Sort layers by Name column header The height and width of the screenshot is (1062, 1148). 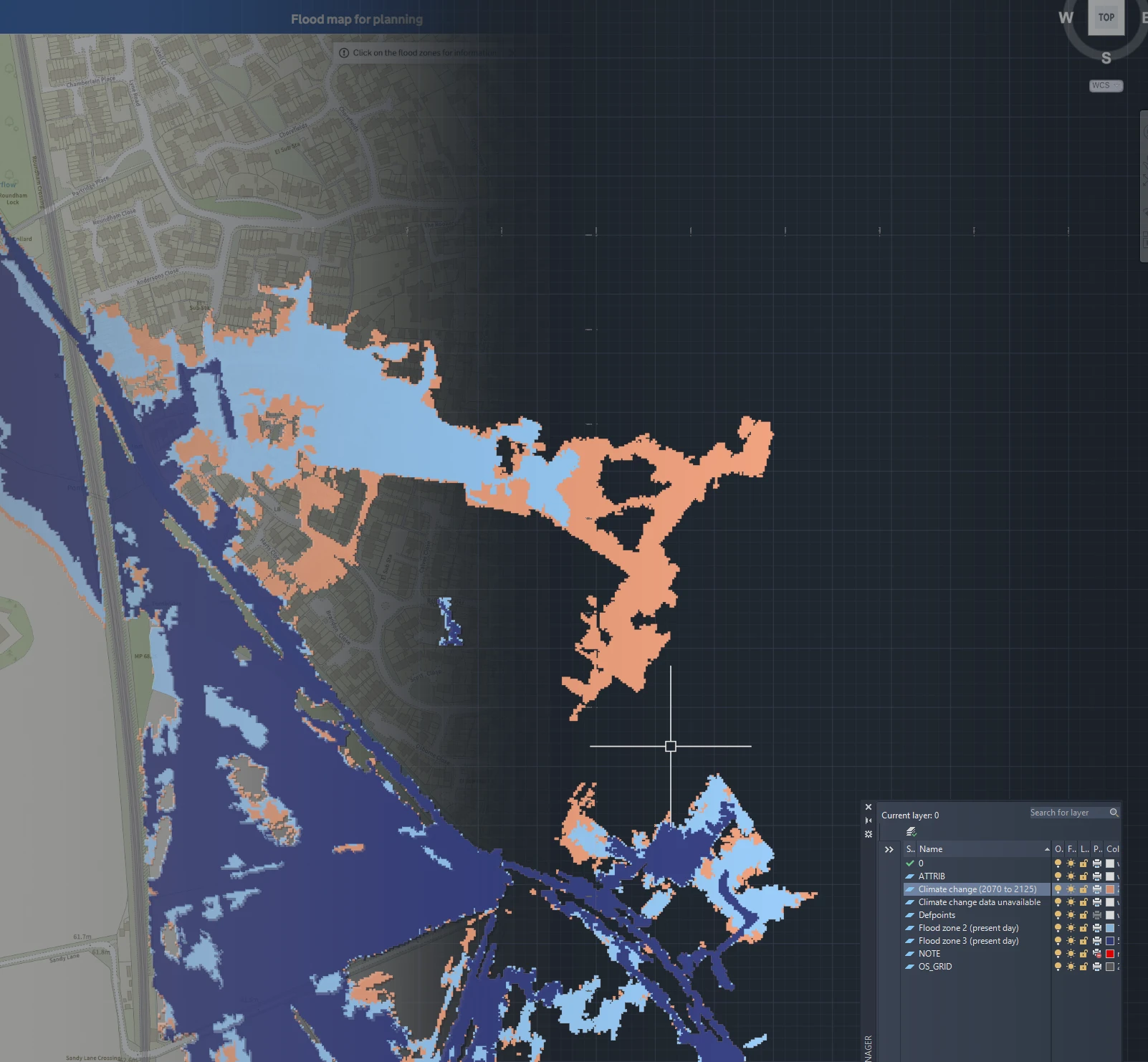[984, 849]
